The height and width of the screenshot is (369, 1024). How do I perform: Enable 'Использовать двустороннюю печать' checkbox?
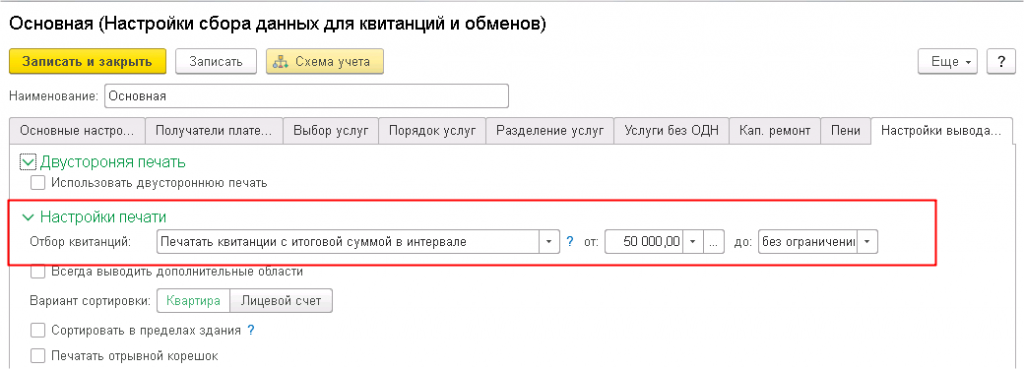click(38, 184)
